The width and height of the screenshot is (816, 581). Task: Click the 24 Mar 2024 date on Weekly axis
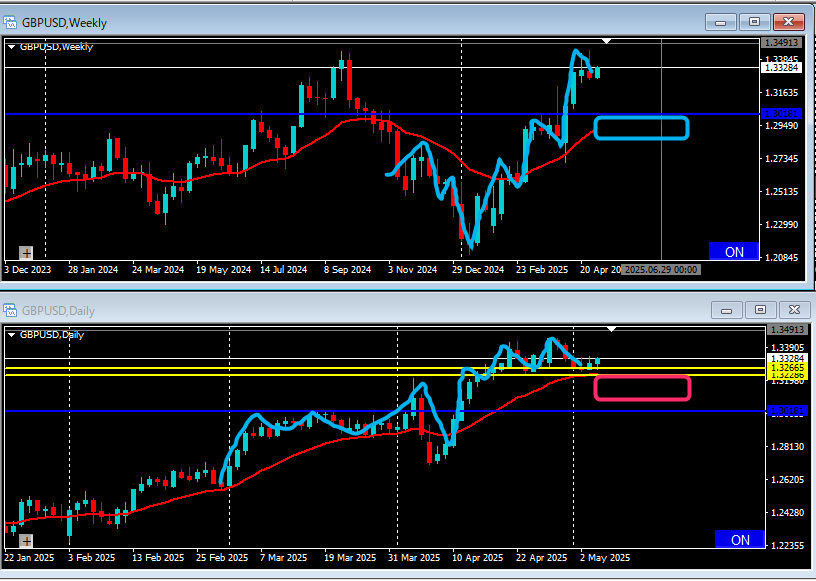click(x=158, y=270)
